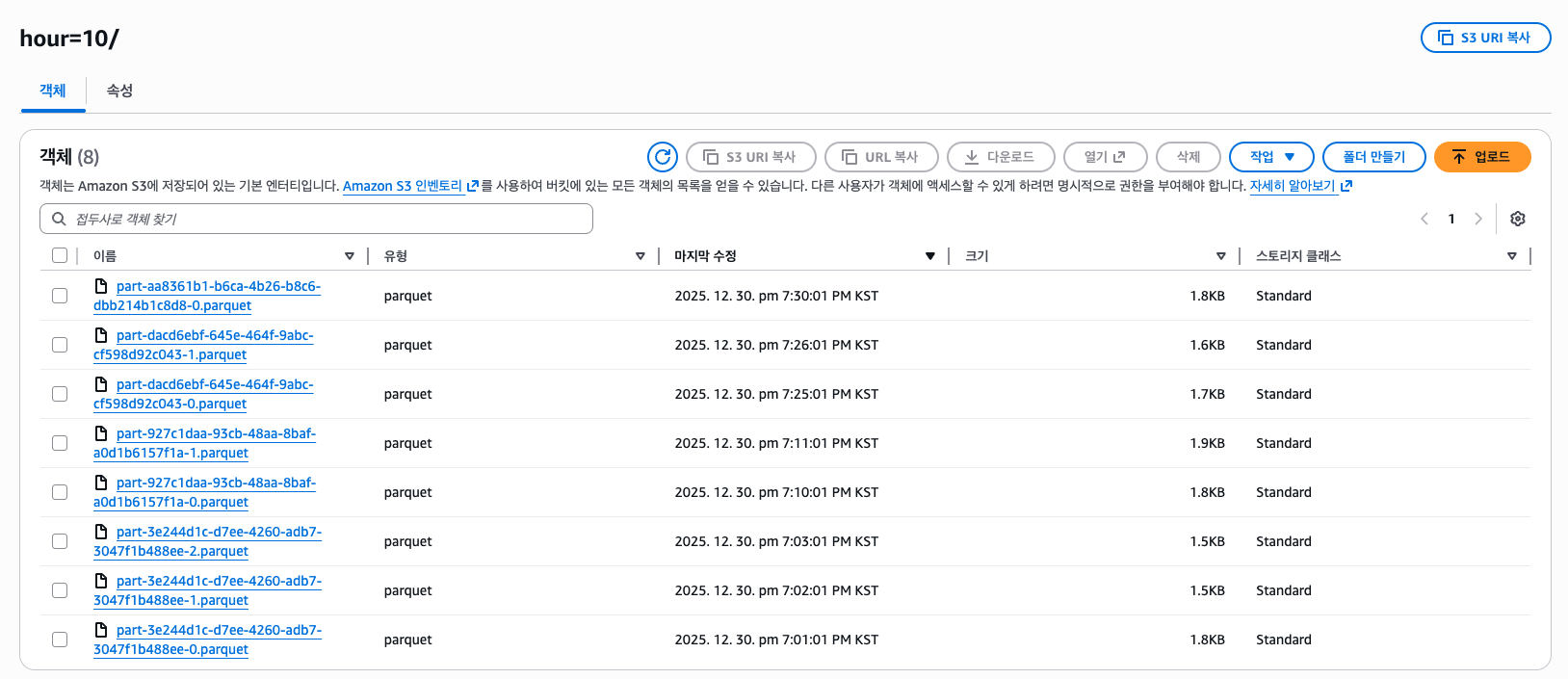Viewport: 1568px width, 679px height.
Task: Toggle the select-all objects checkbox
Action: click(x=60, y=255)
